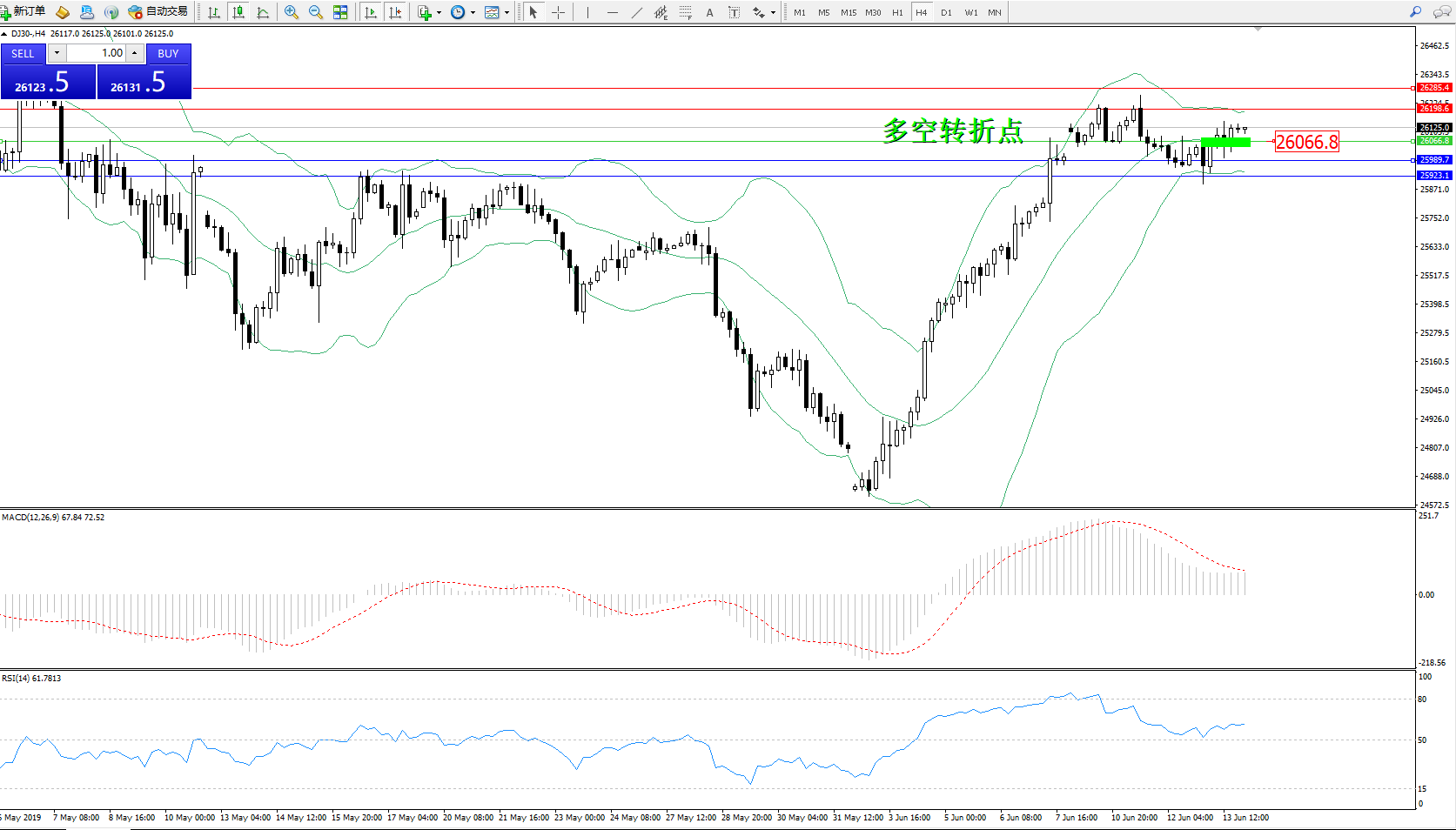Image resolution: width=1456 pixels, height=830 pixels.
Task: Select the crosshair tool
Action: 558,12
